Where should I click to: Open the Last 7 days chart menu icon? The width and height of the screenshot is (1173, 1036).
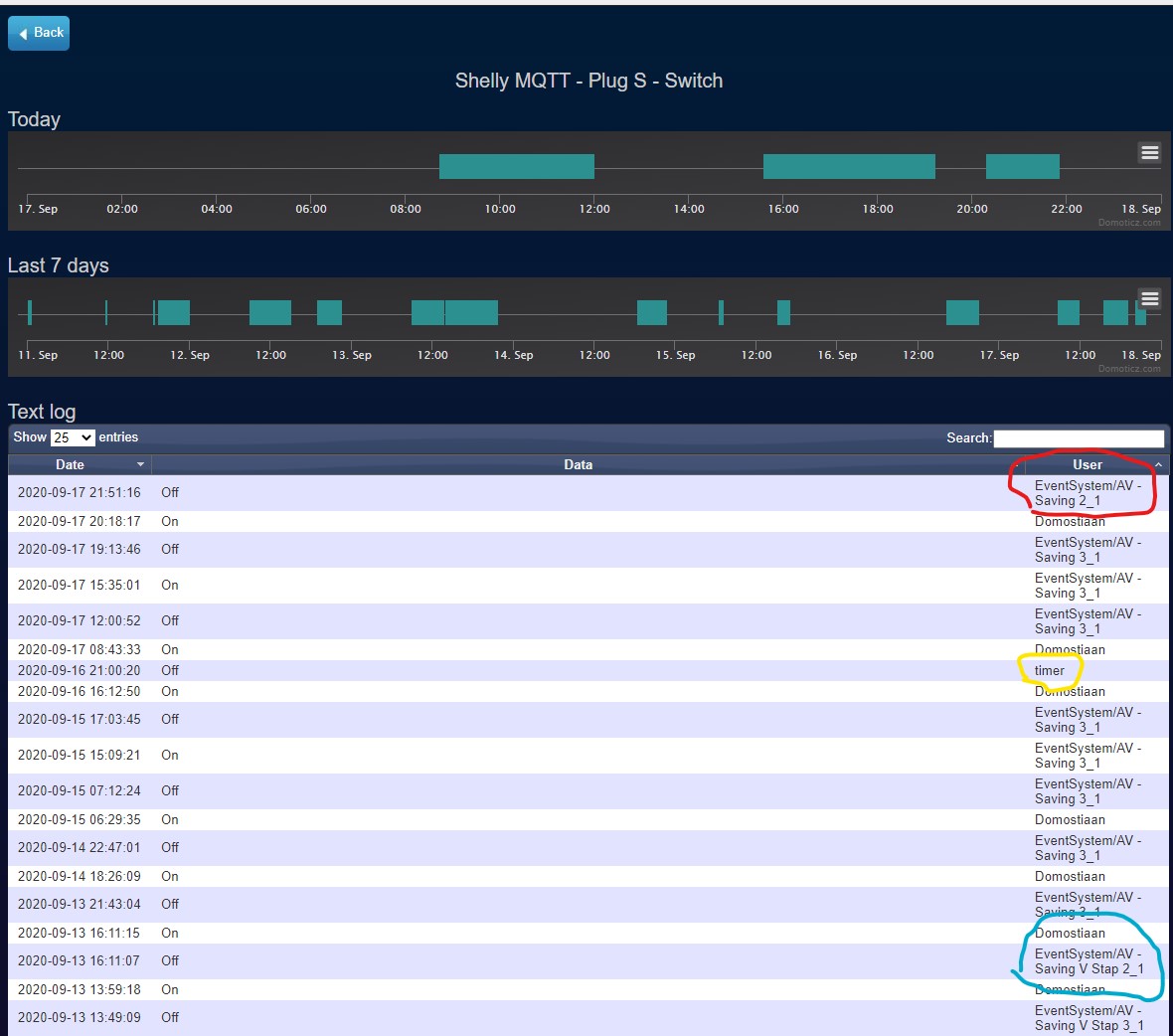[1150, 299]
